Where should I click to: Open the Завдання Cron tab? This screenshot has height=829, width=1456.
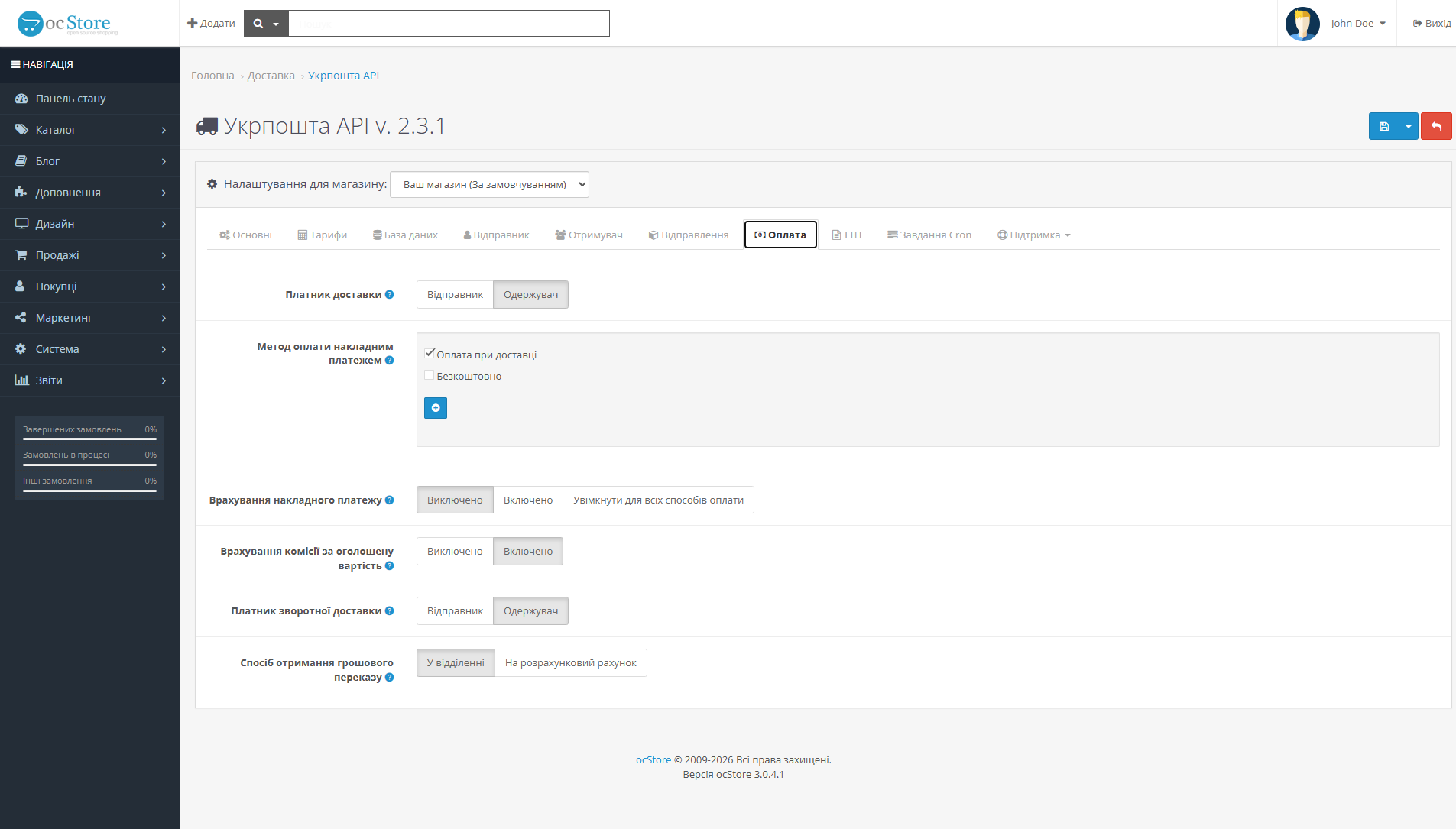click(929, 235)
